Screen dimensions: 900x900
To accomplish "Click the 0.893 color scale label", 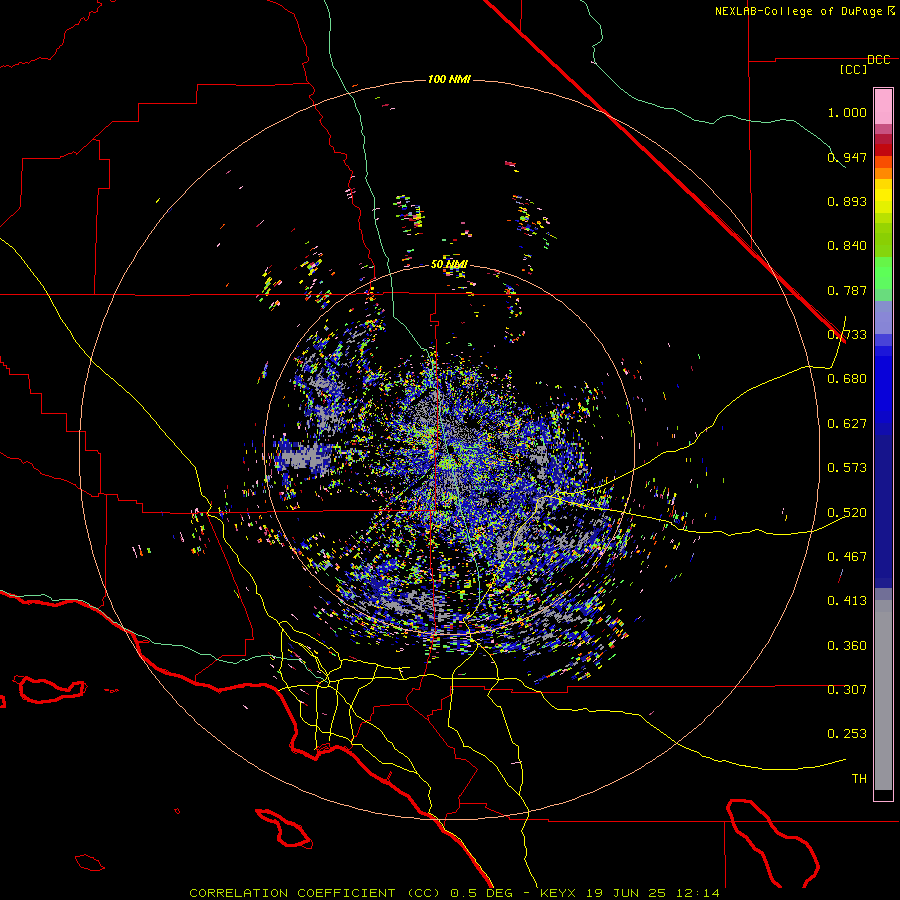I will point(847,201).
